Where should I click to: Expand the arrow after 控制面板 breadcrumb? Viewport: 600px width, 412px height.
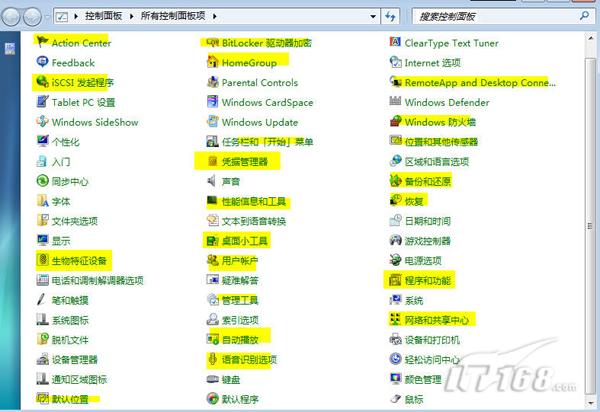[132, 16]
